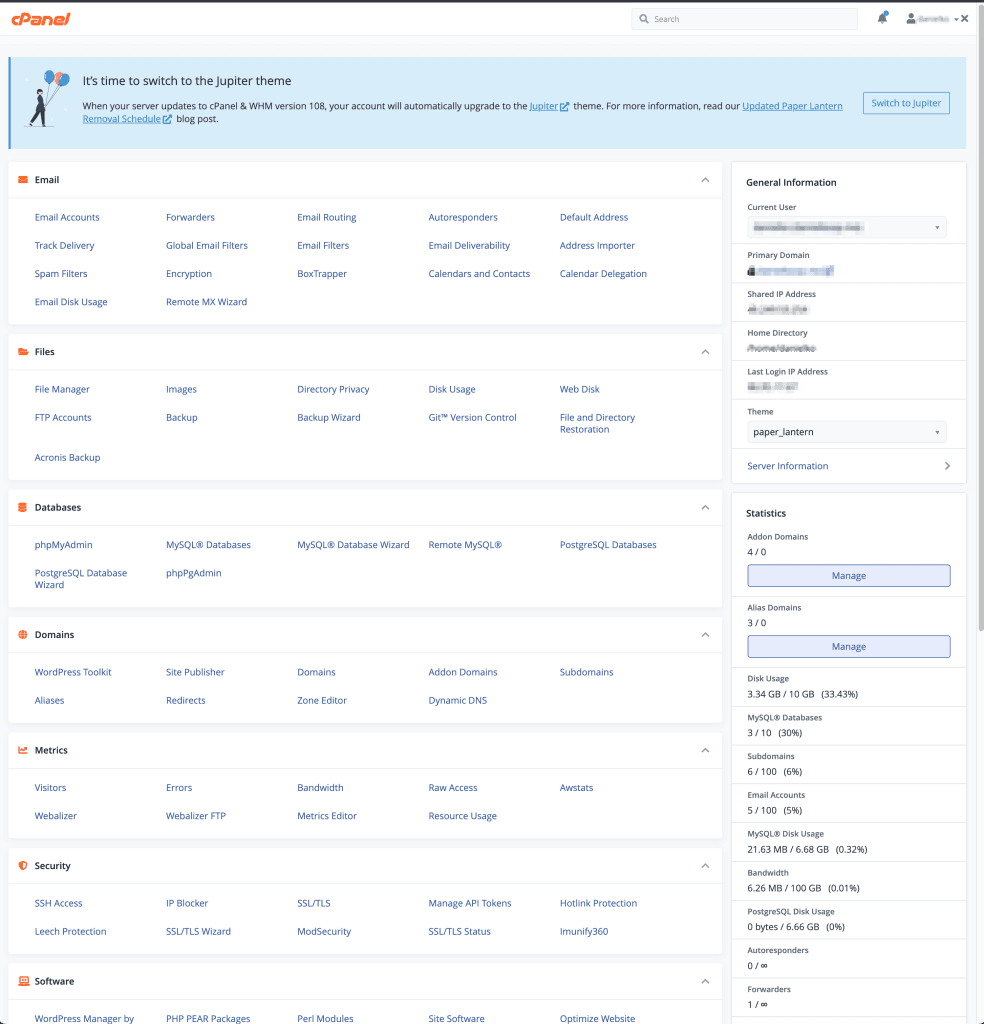This screenshot has width=984, height=1024.
Task: Open Calendars and Contacts
Action: click(x=479, y=274)
